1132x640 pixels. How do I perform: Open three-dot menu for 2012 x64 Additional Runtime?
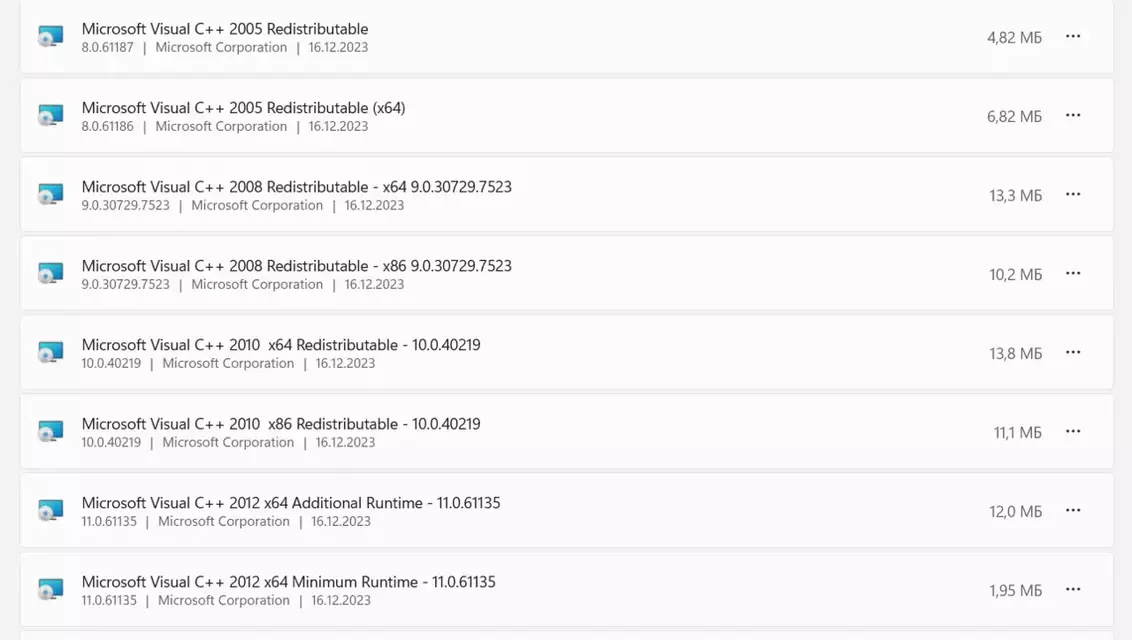[x=1073, y=510]
